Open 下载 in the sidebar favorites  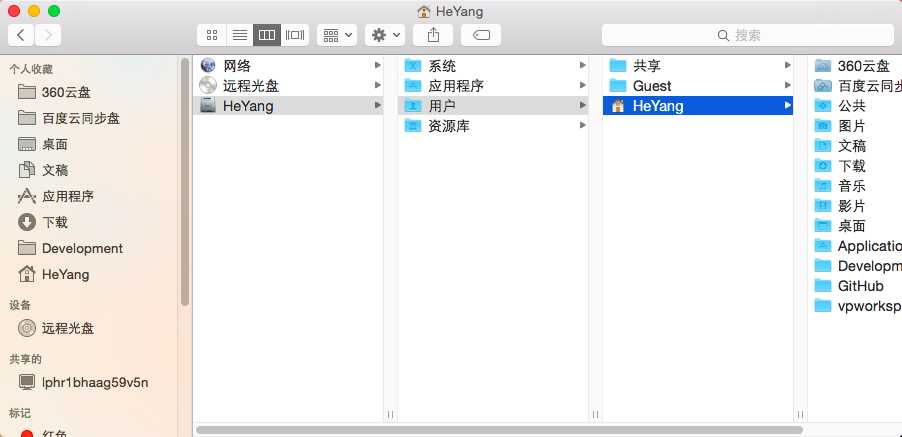[x=43, y=222]
